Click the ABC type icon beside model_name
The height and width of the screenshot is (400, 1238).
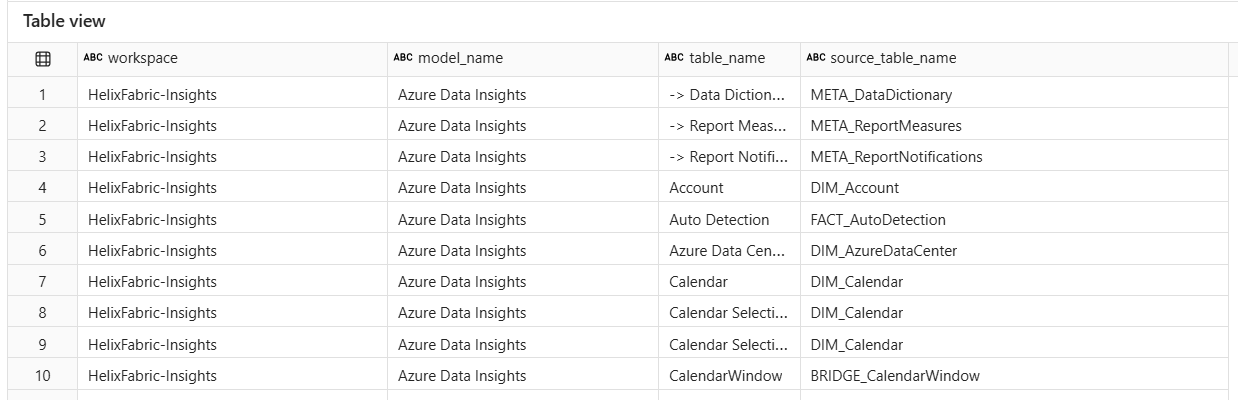[x=403, y=59]
